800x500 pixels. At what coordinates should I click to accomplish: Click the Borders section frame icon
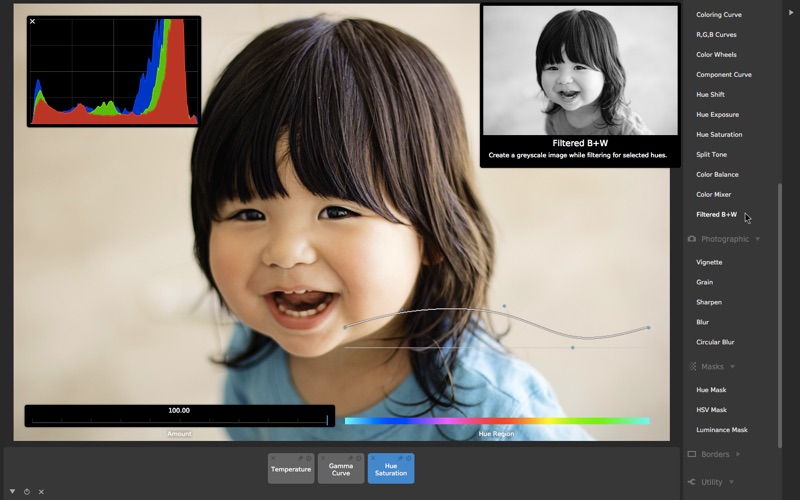691,454
